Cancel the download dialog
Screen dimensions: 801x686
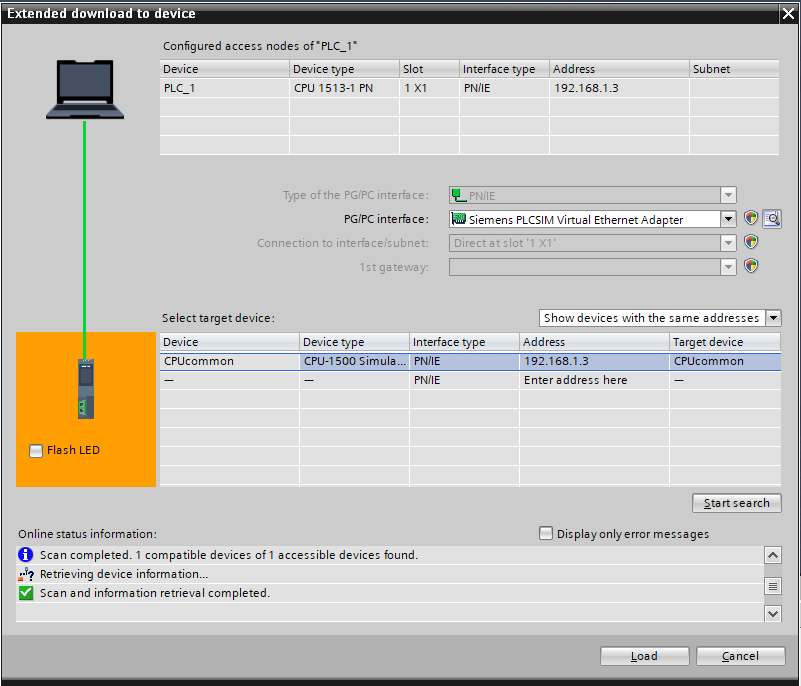pos(740,656)
